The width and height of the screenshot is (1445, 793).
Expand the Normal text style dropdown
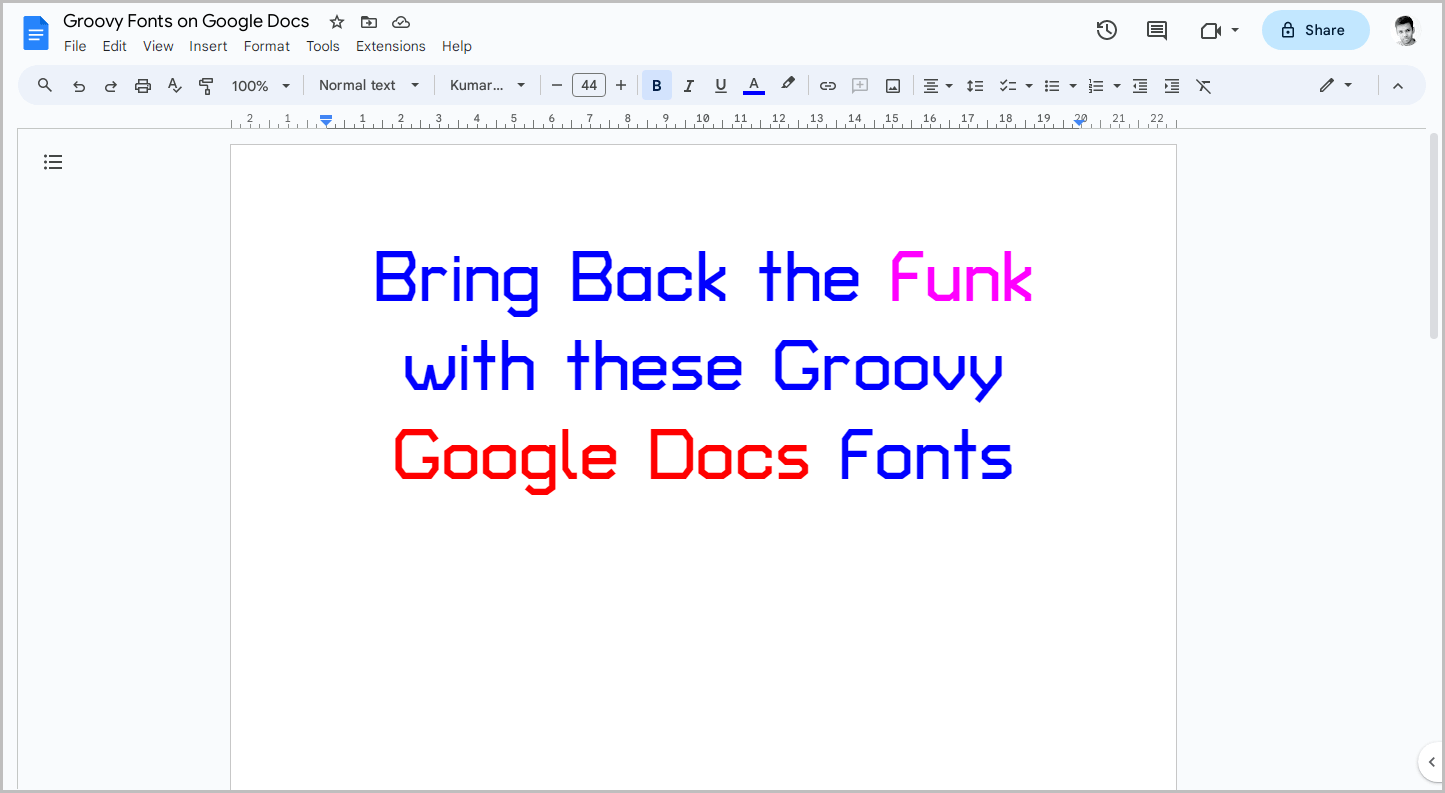pyautogui.click(x=367, y=85)
